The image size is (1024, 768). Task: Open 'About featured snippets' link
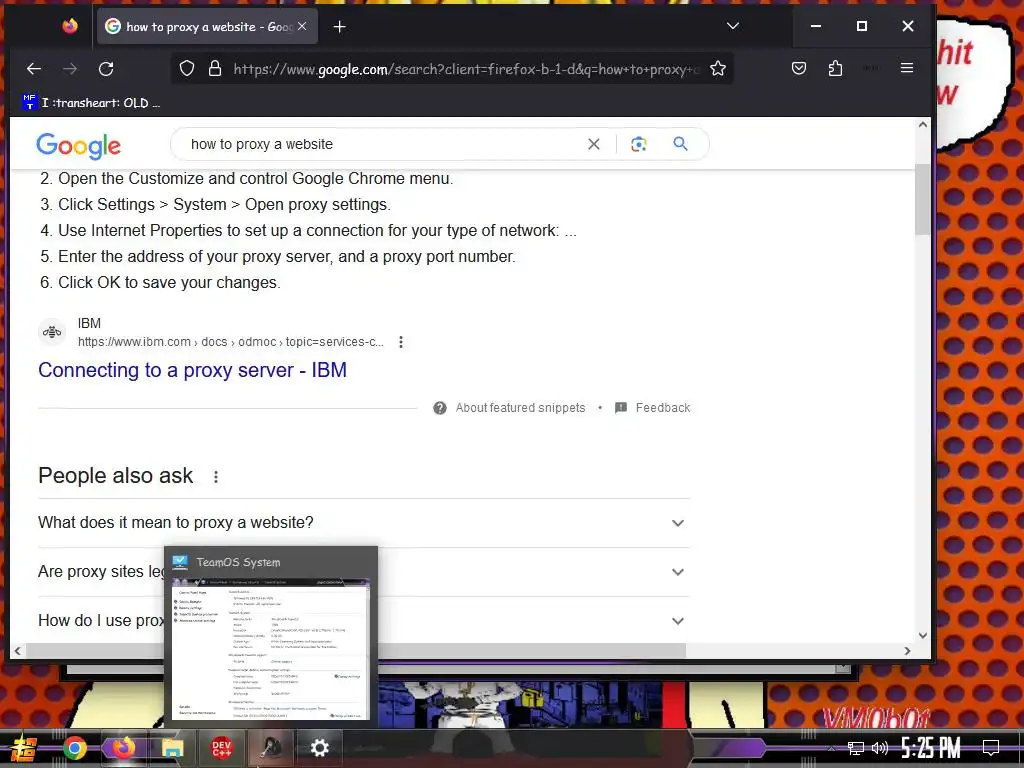[520, 408]
